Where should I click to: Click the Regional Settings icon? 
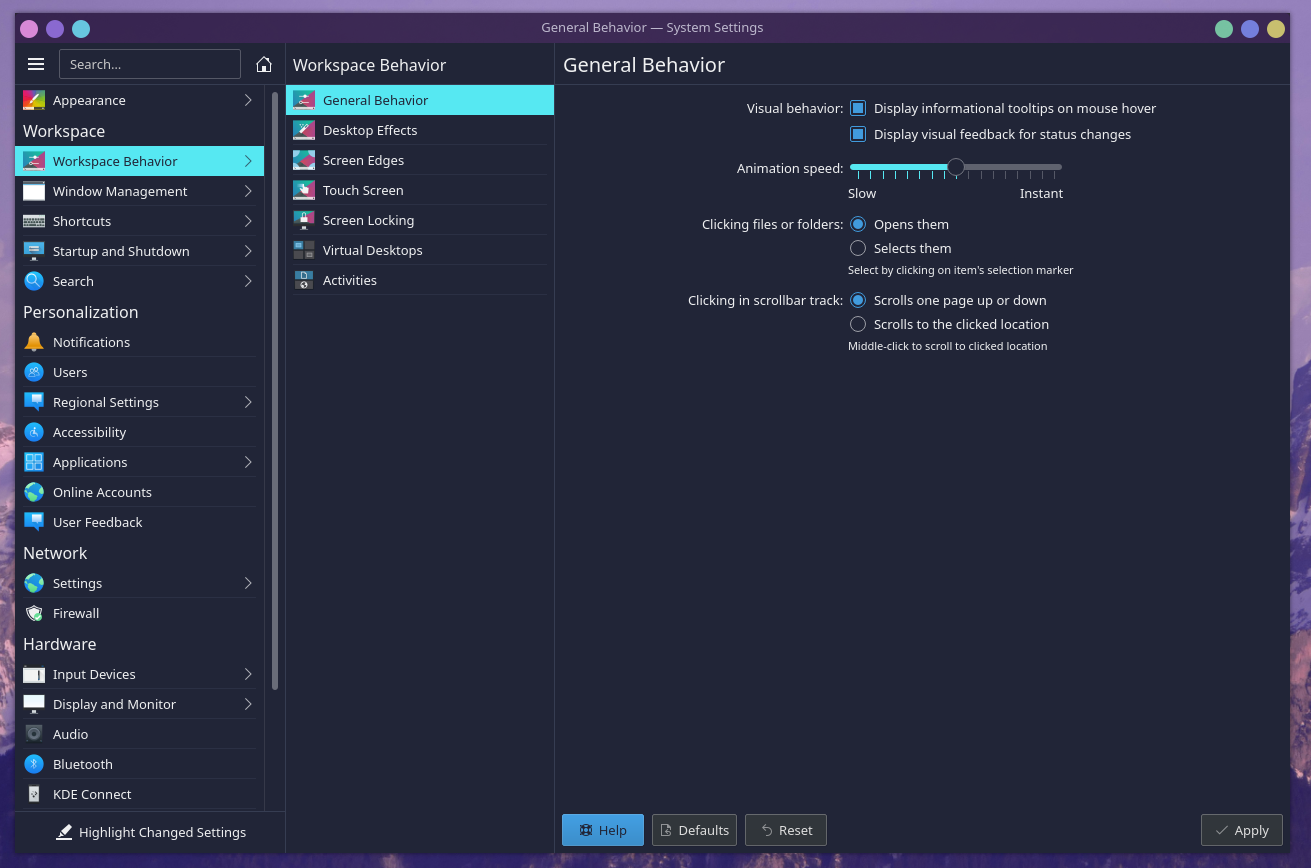(x=34, y=402)
